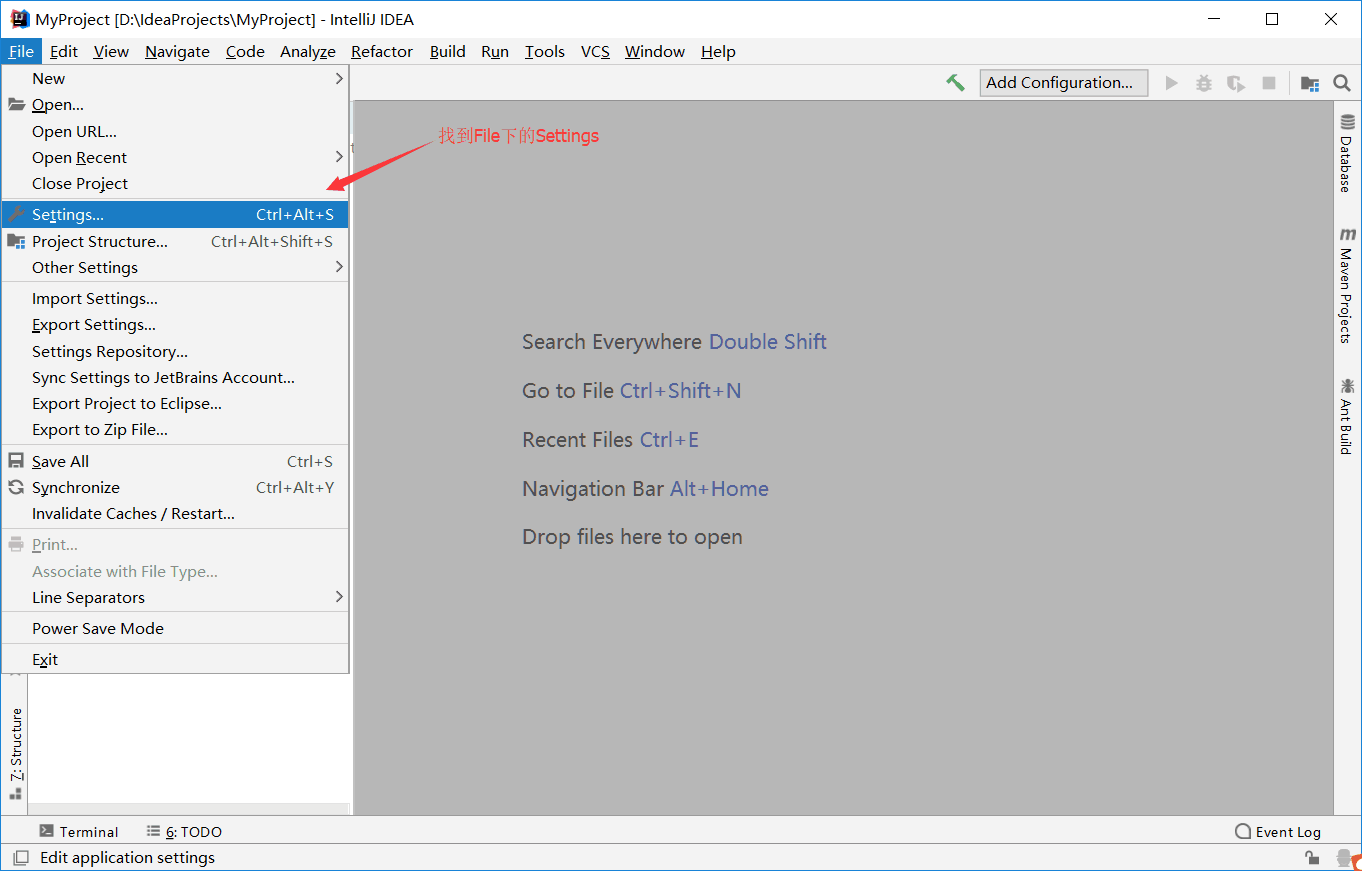Click 'Go to File Ctrl+Shift+N' hint text
1362x871 pixels.
[x=632, y=391]
